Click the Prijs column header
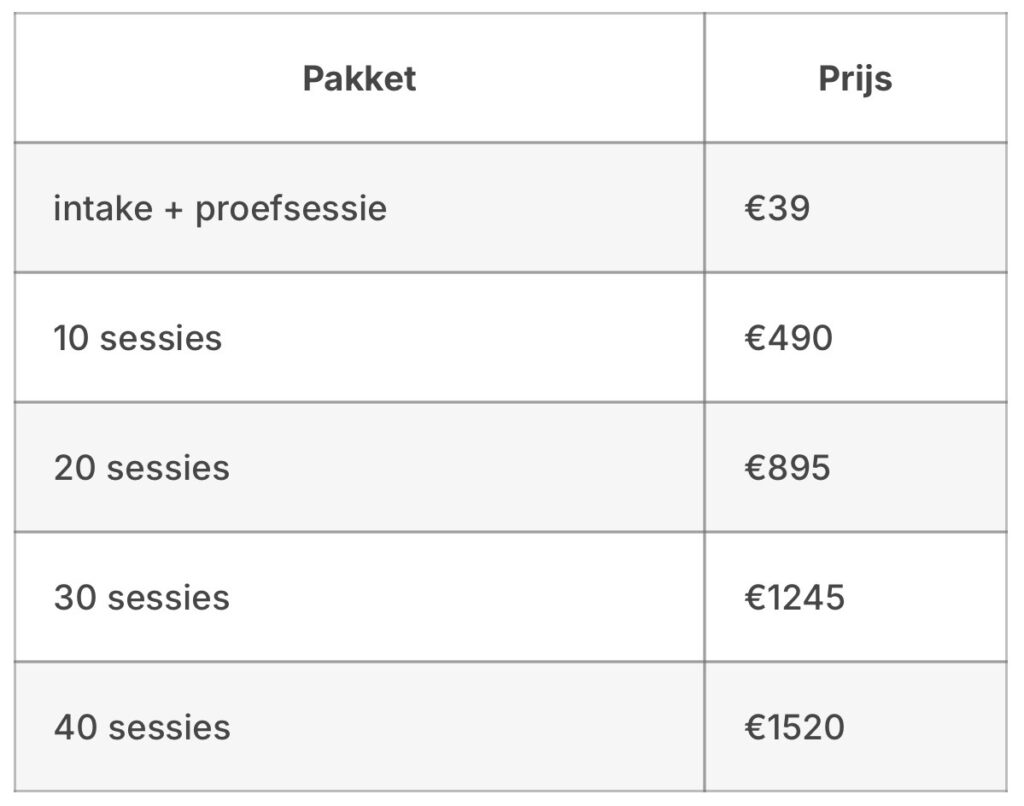 click(855, 78)
